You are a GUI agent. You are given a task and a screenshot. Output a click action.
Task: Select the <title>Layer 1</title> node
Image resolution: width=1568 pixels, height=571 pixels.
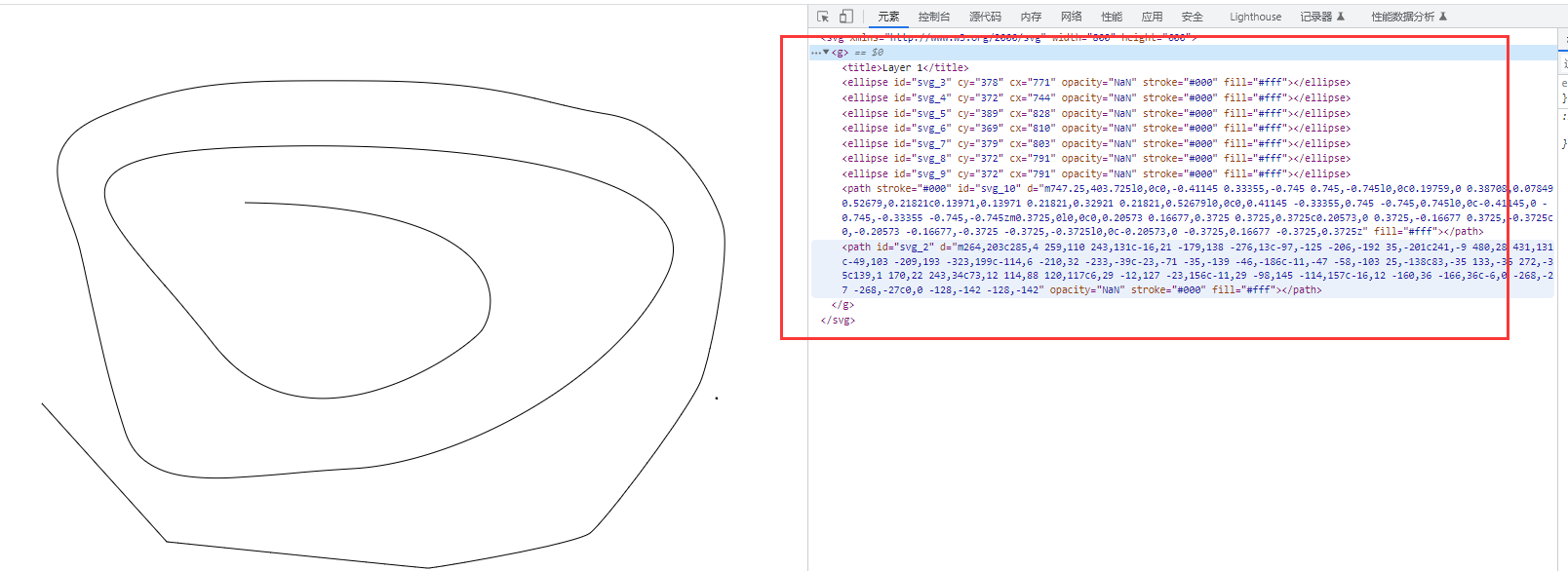(906, 67)
